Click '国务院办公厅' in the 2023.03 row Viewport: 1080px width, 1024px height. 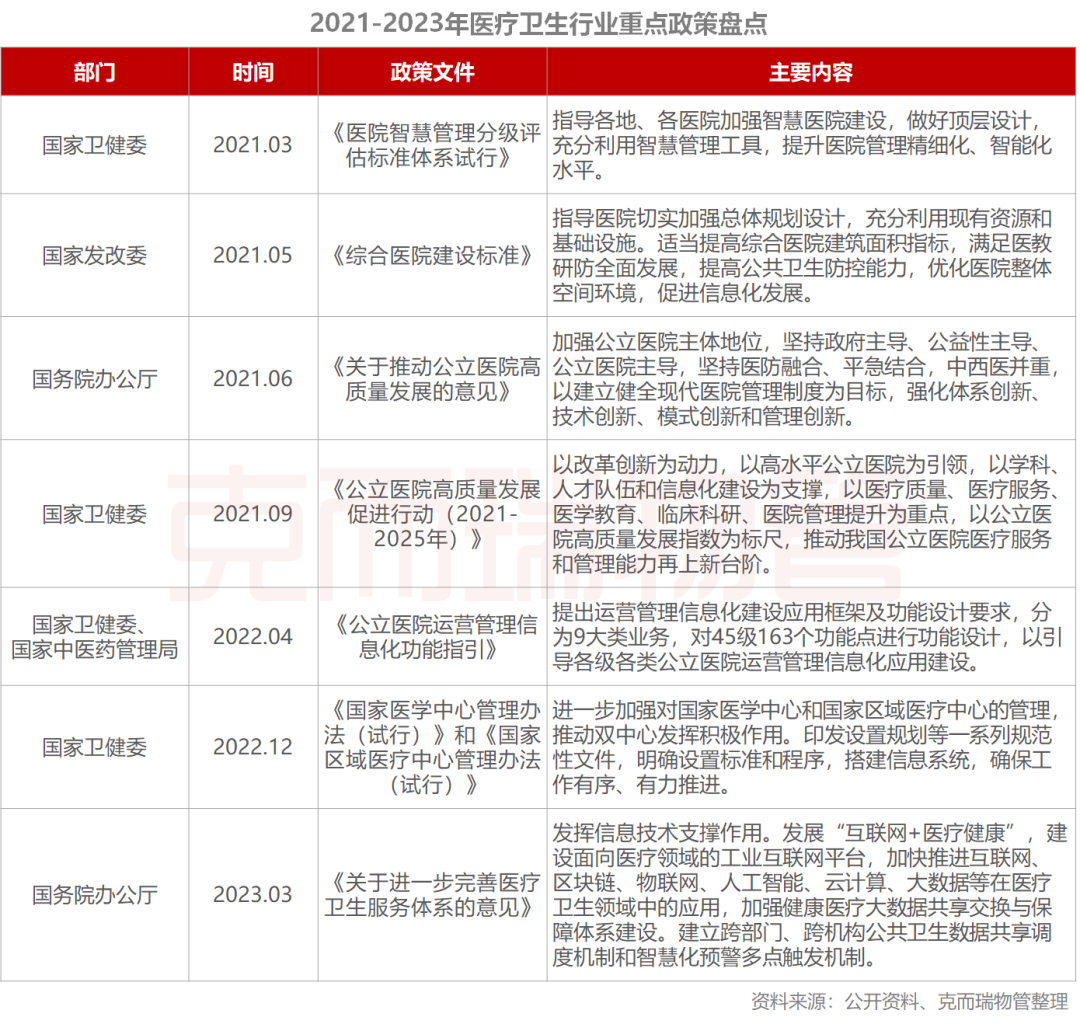click(x=94, y=895)
